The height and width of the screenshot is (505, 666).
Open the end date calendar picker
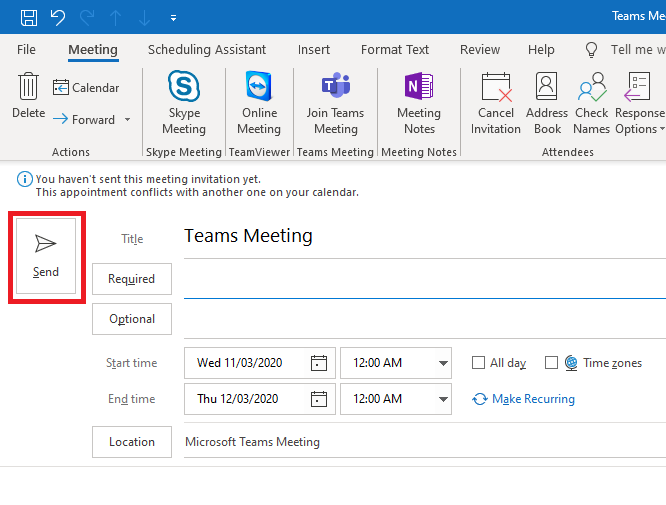[319, 399]
